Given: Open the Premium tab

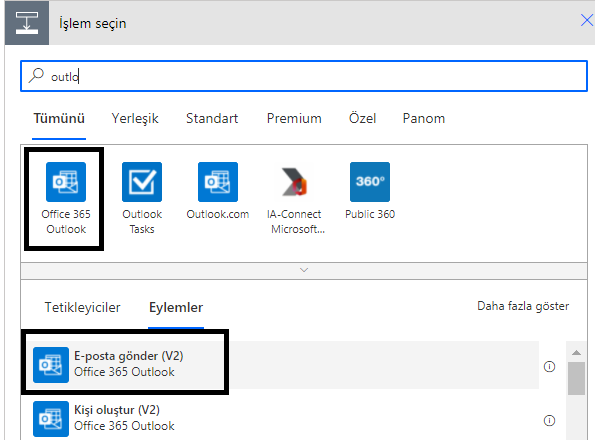Looking at the screenshot, I should tap(294, 118).
